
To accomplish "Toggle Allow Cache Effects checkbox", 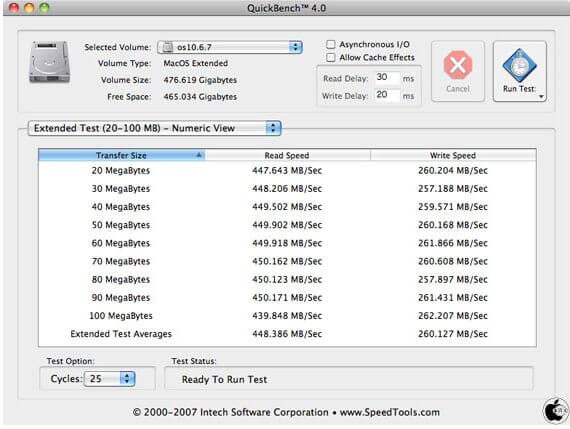I will pyautogui.click(x=330, y=57).
